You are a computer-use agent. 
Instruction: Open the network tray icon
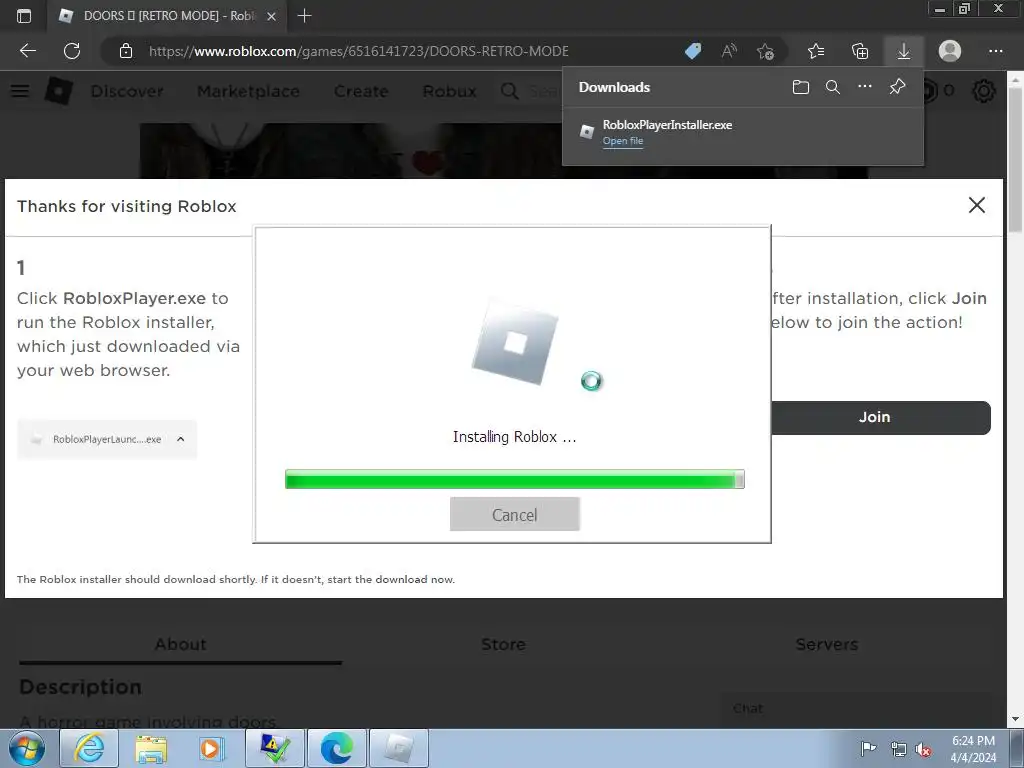pos(899,749)
